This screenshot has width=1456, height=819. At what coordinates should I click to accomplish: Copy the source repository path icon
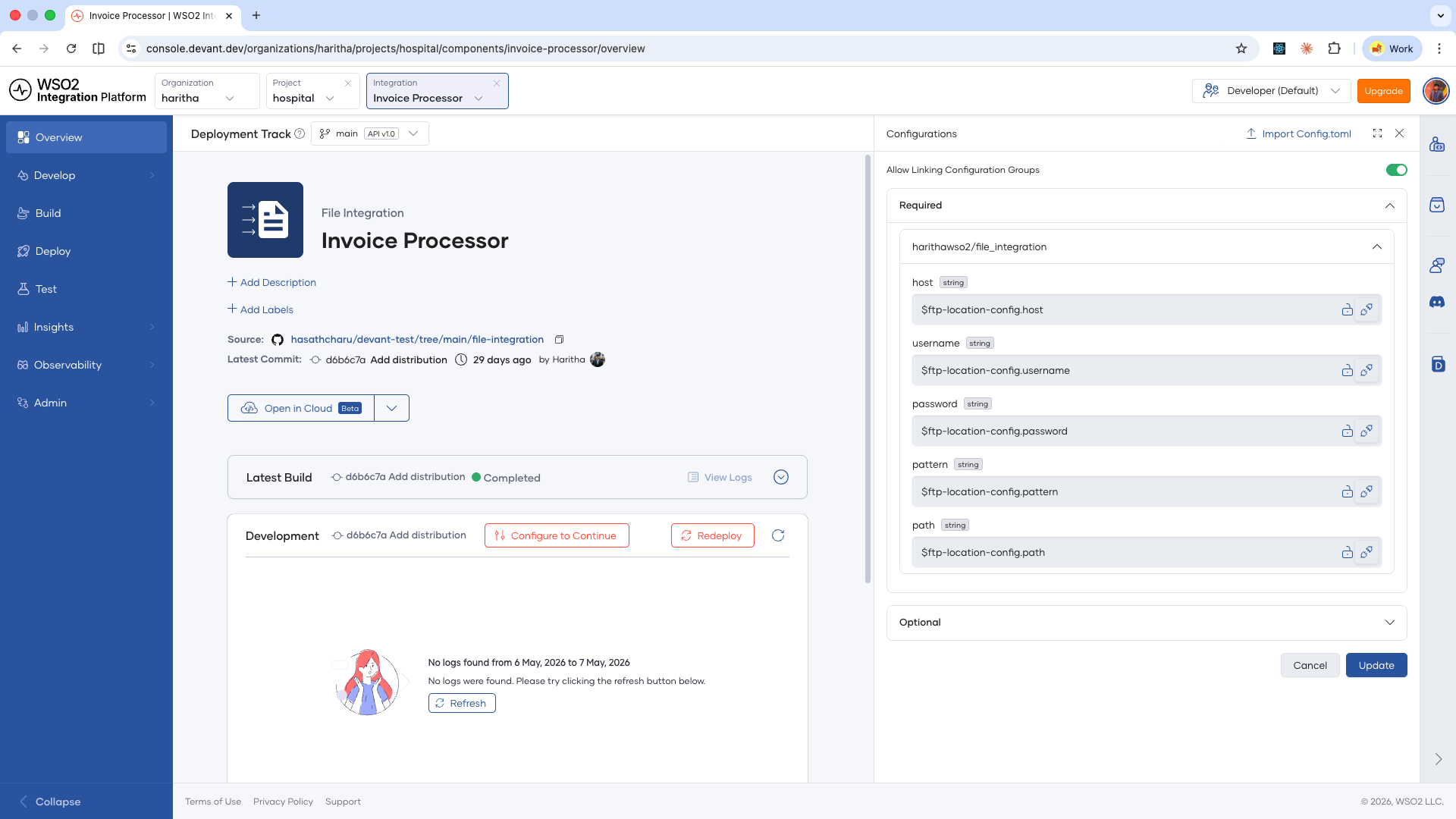[x=560, y=340]
